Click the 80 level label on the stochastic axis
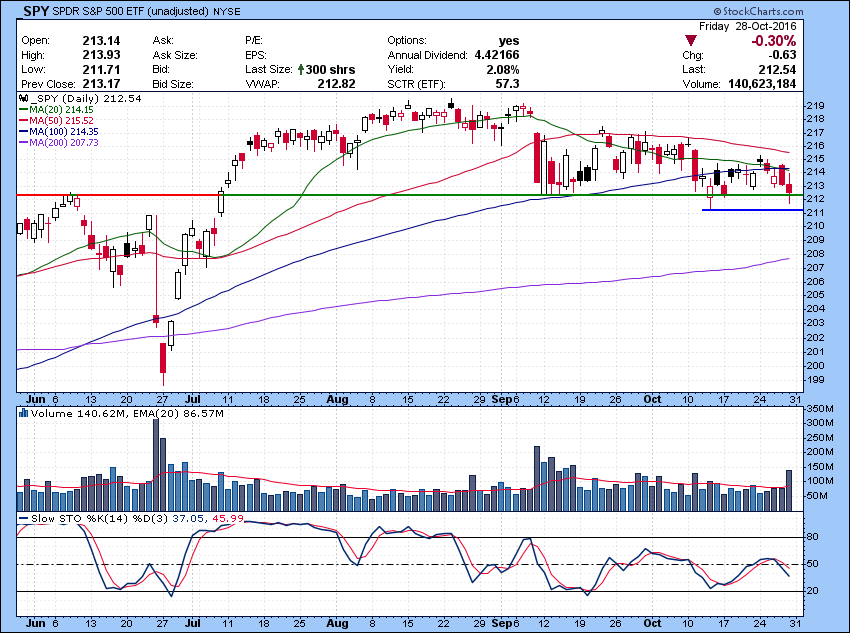The height and width of the screenshot is (633, 850). (812, 537)
